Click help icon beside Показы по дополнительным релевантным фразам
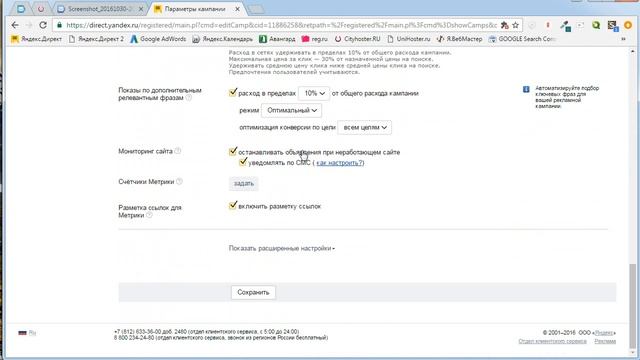Viewport: 640px width, 360px height. [189, 98]
